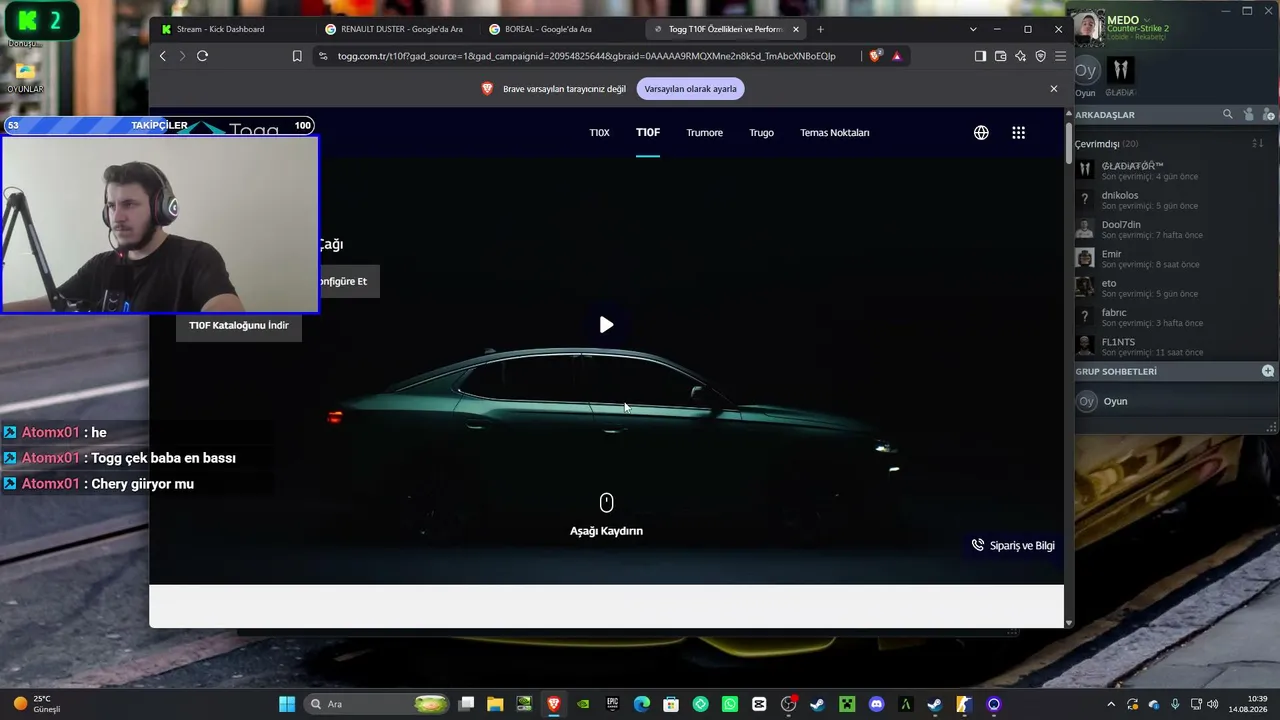Viewport: 1280px width, 720px height.
Task: Open the Trugo navigation link
Action: tap(761, 132)
